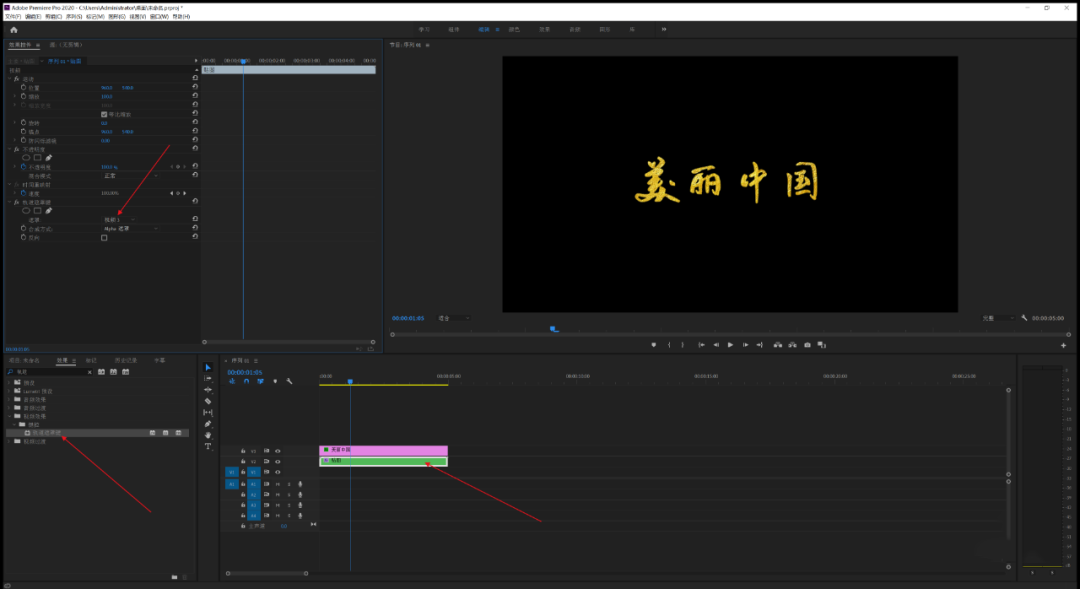Select the Pen tool in the timeline toolbar
This screenshot has height=589, width=1080.
coord(208,424)
